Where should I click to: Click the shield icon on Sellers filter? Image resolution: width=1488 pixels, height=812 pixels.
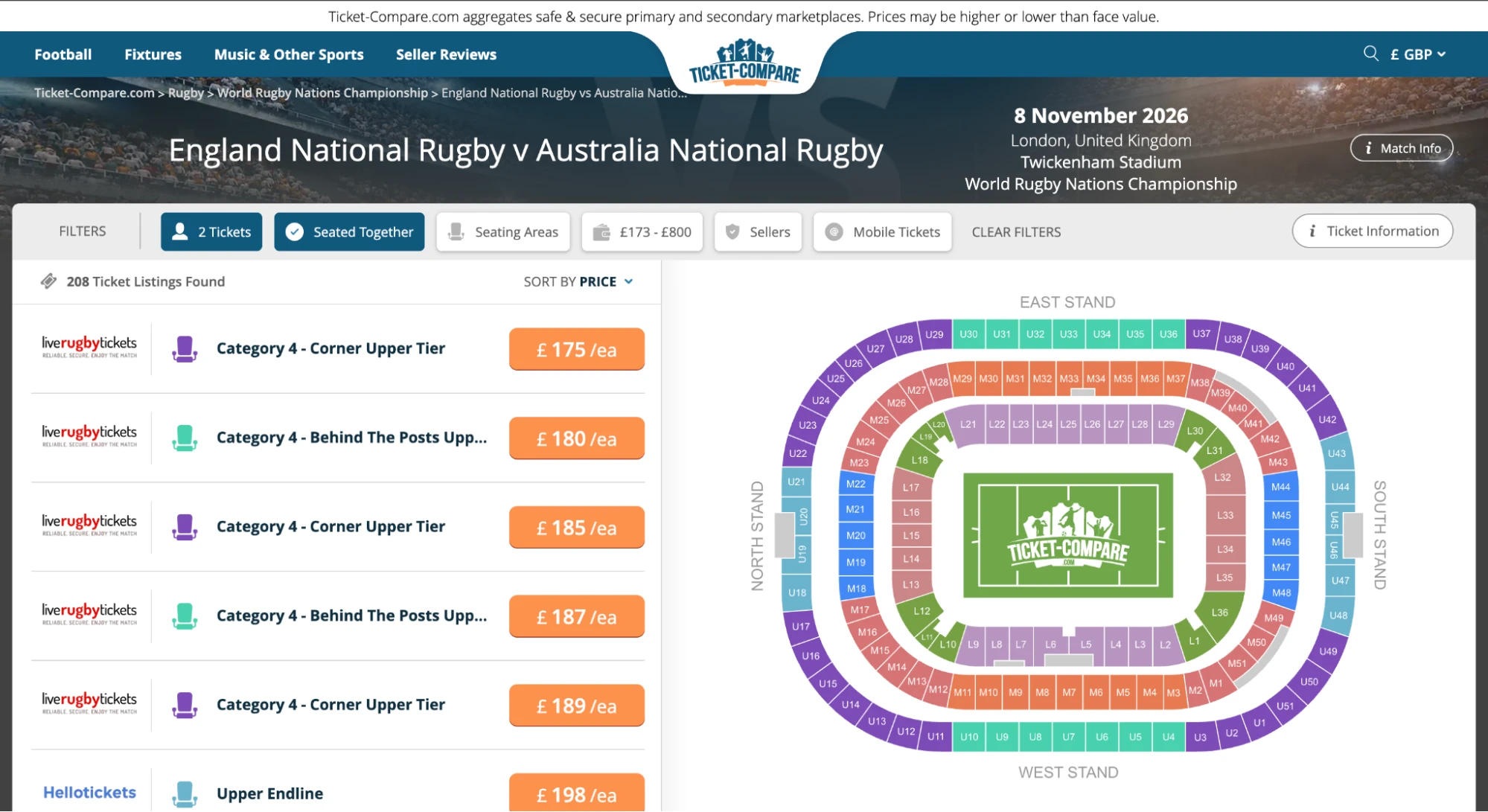coord(732,231)
